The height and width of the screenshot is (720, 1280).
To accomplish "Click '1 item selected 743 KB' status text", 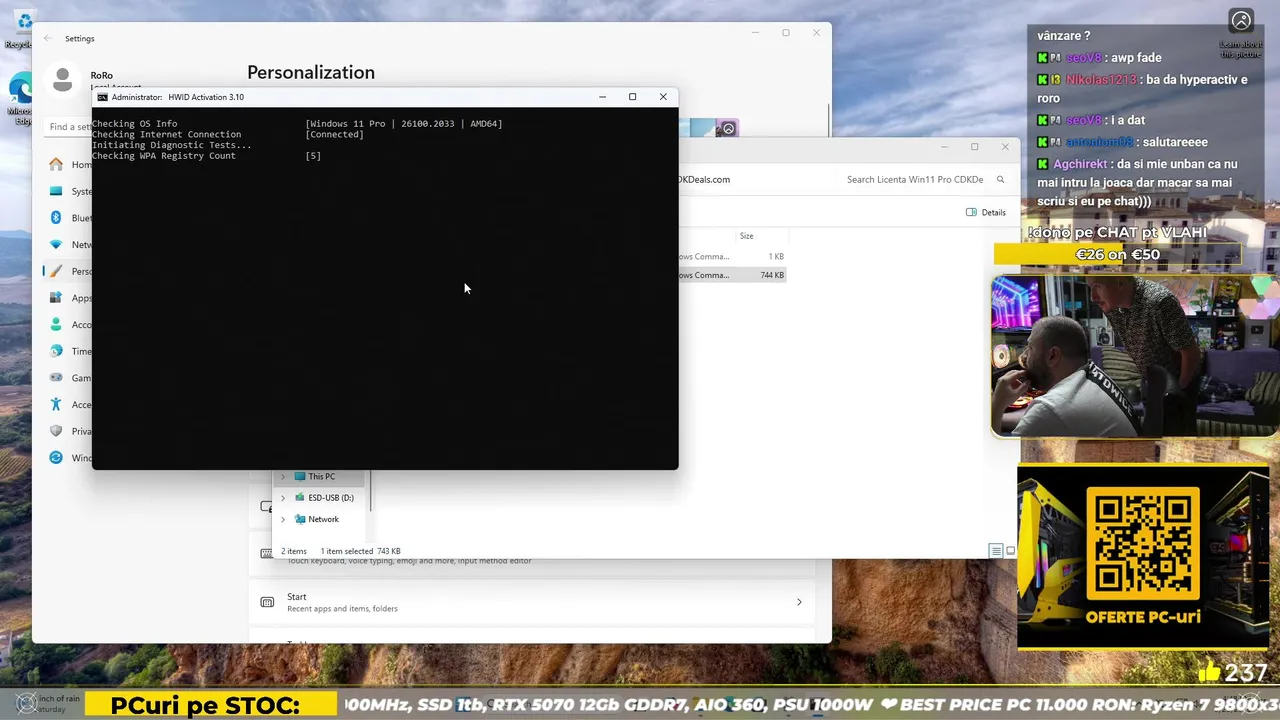I will (x=360, y=551).
